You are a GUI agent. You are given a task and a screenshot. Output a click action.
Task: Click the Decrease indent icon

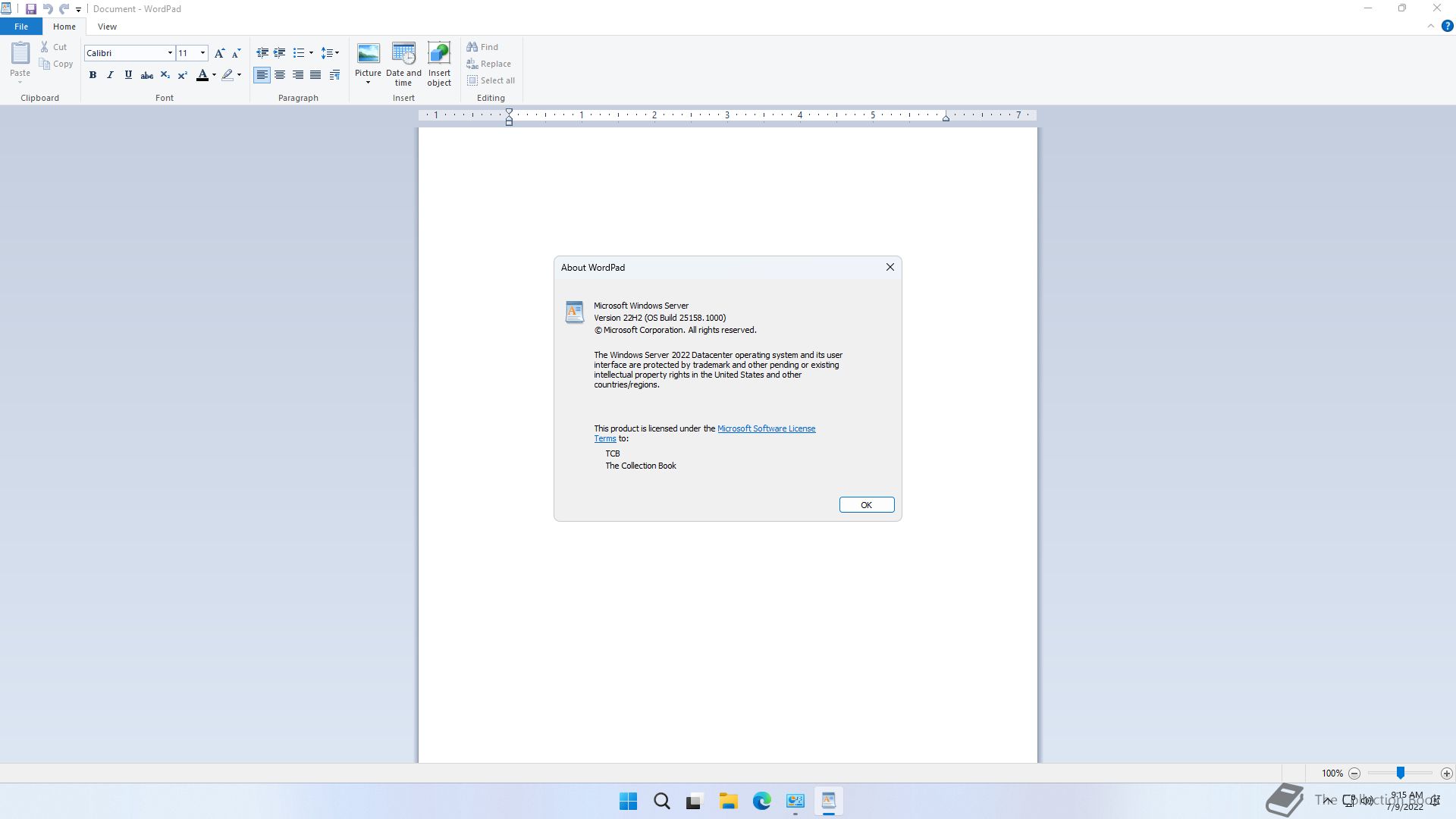pos(262,53)
